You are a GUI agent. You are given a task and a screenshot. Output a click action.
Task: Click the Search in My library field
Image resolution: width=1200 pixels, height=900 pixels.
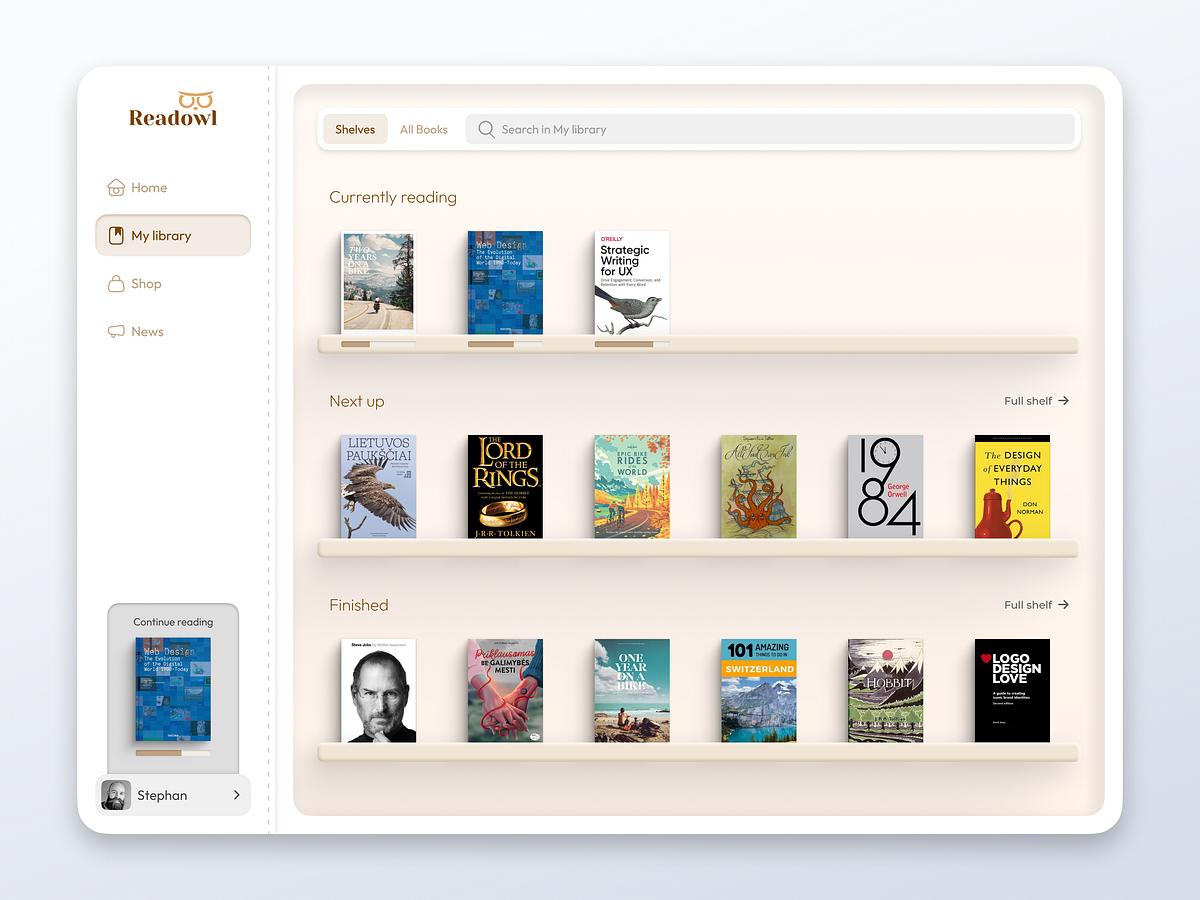[x=700, y=129]
